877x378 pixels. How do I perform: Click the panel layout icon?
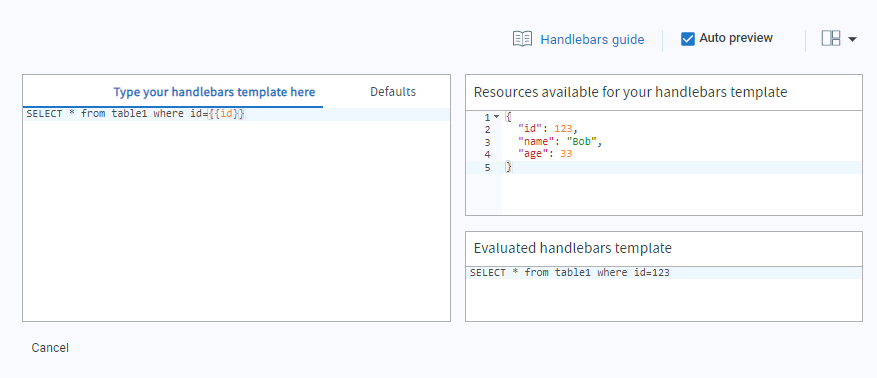[831, 39]
